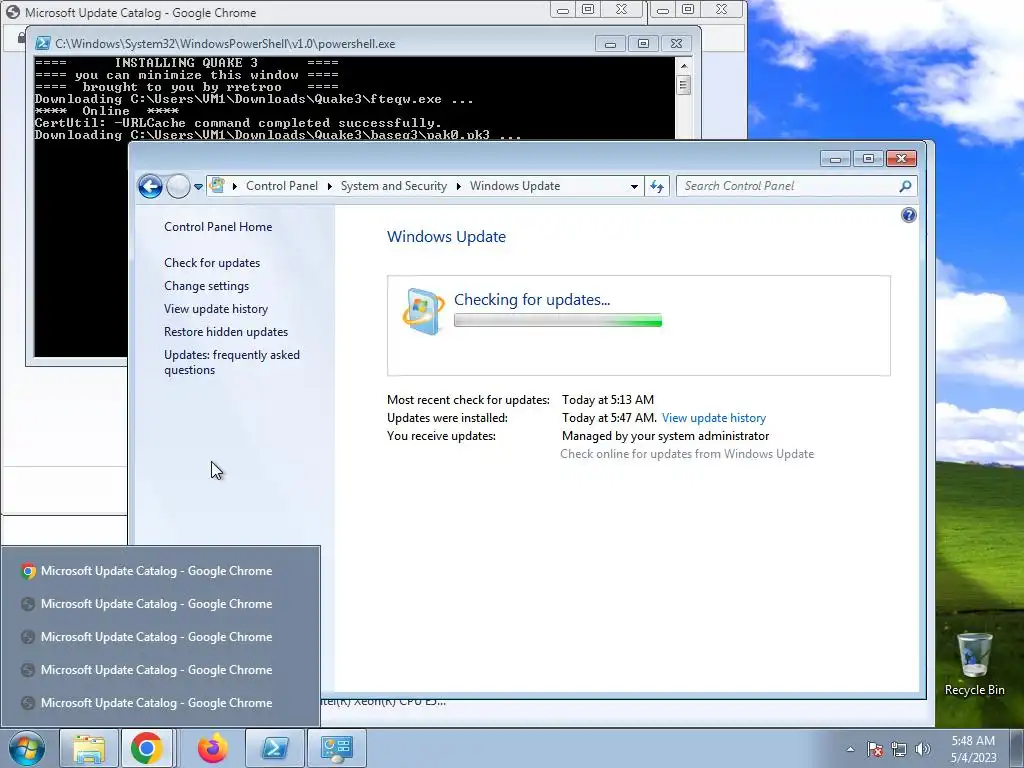The image size is (1024, 768).
Task: Launch Firefox from taskbar
Action: click(213, 748)
